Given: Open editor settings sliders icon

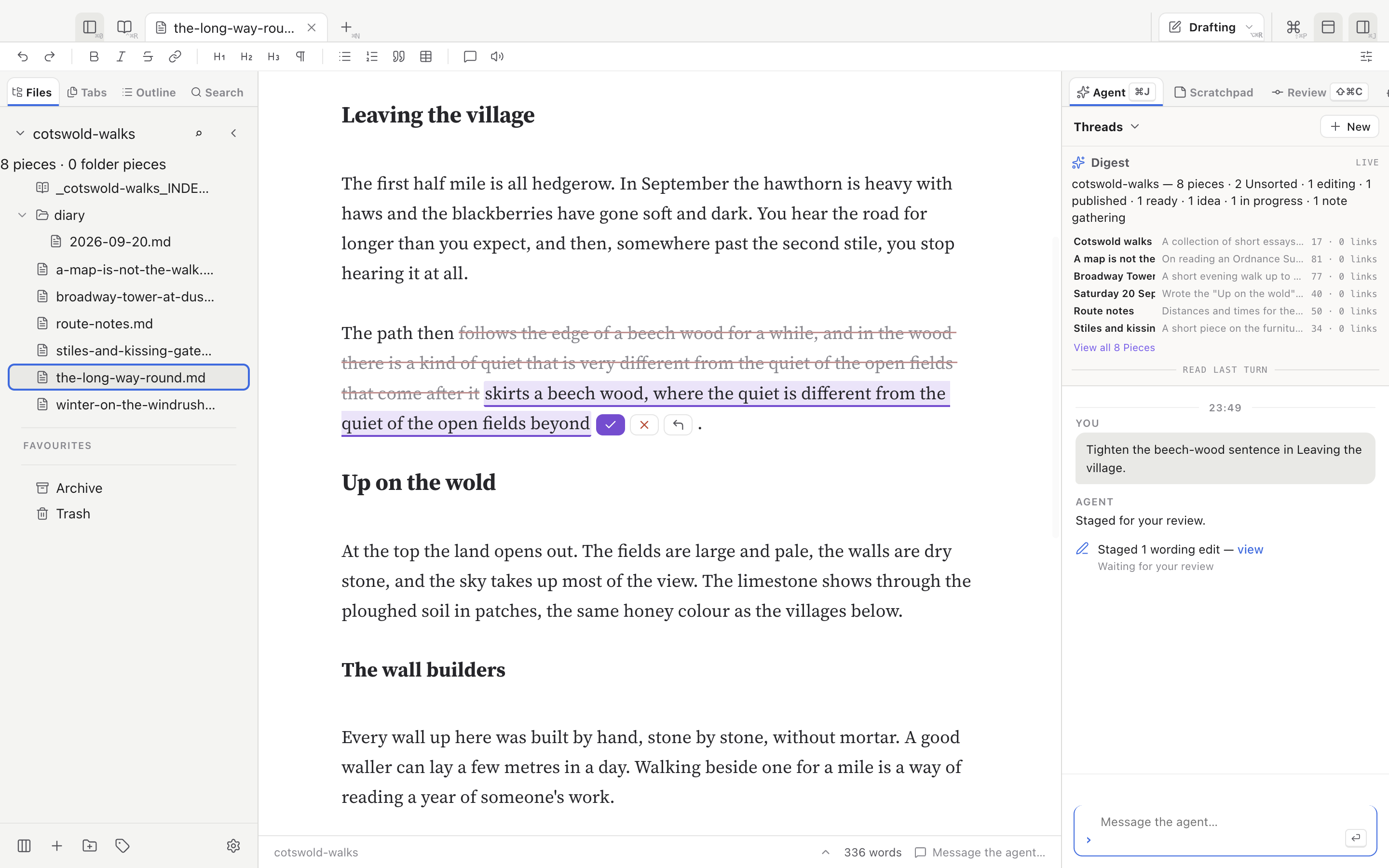Looking at the screenshot, I should (x=1366, y=56).
